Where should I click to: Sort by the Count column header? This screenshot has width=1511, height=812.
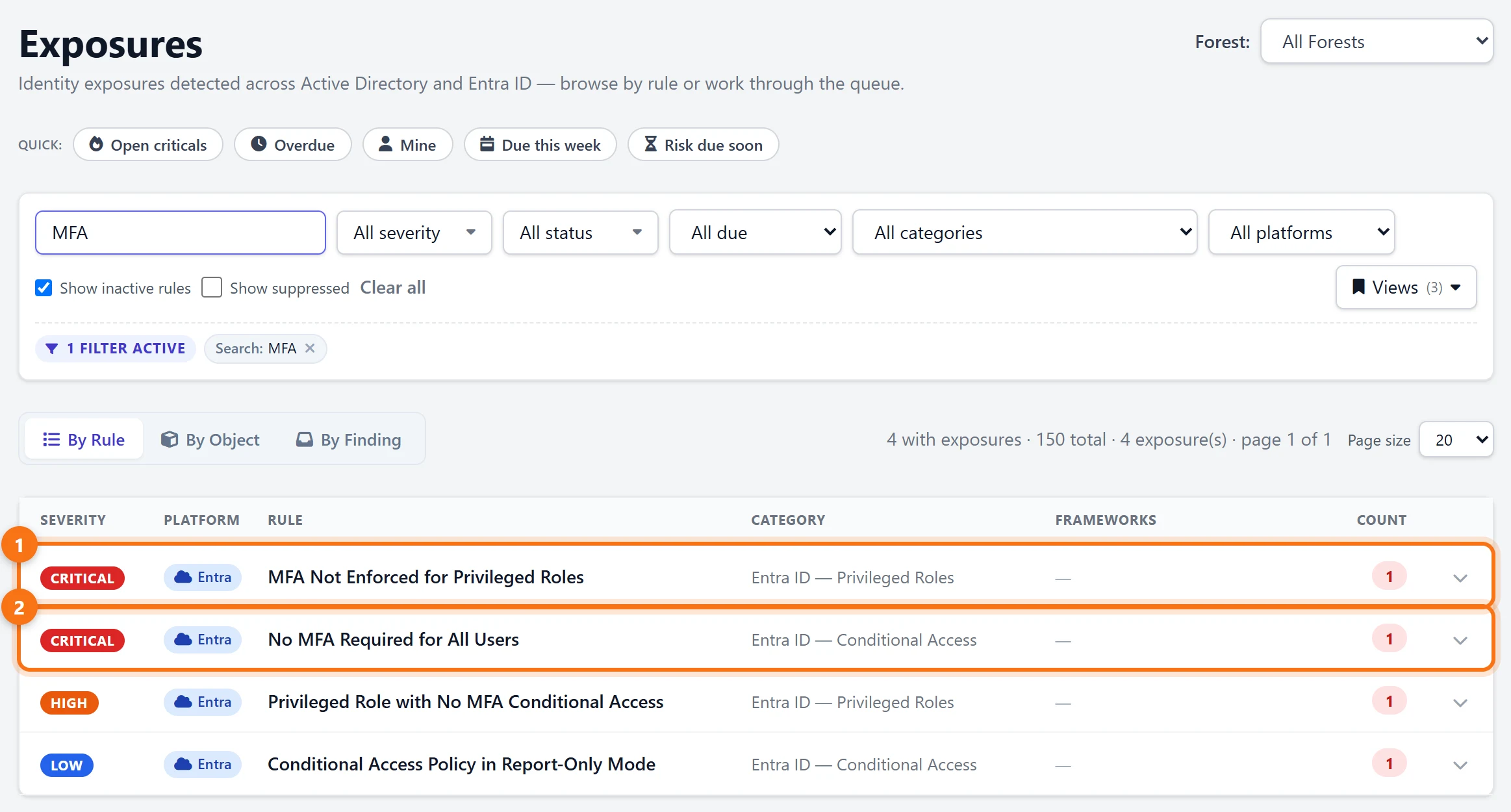[x=1381, y=520]
